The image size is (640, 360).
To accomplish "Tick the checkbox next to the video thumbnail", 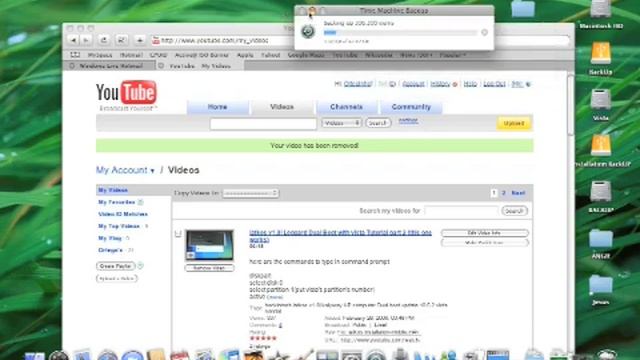I will click(178, 234).
